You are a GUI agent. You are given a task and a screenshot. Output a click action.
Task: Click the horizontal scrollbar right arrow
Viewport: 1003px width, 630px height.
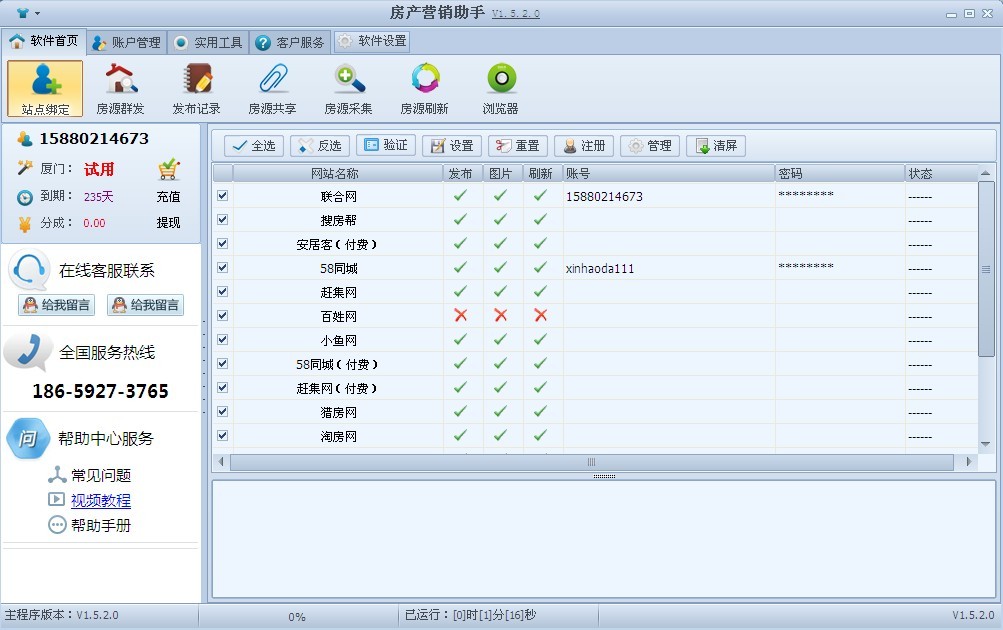click(967, 462)
